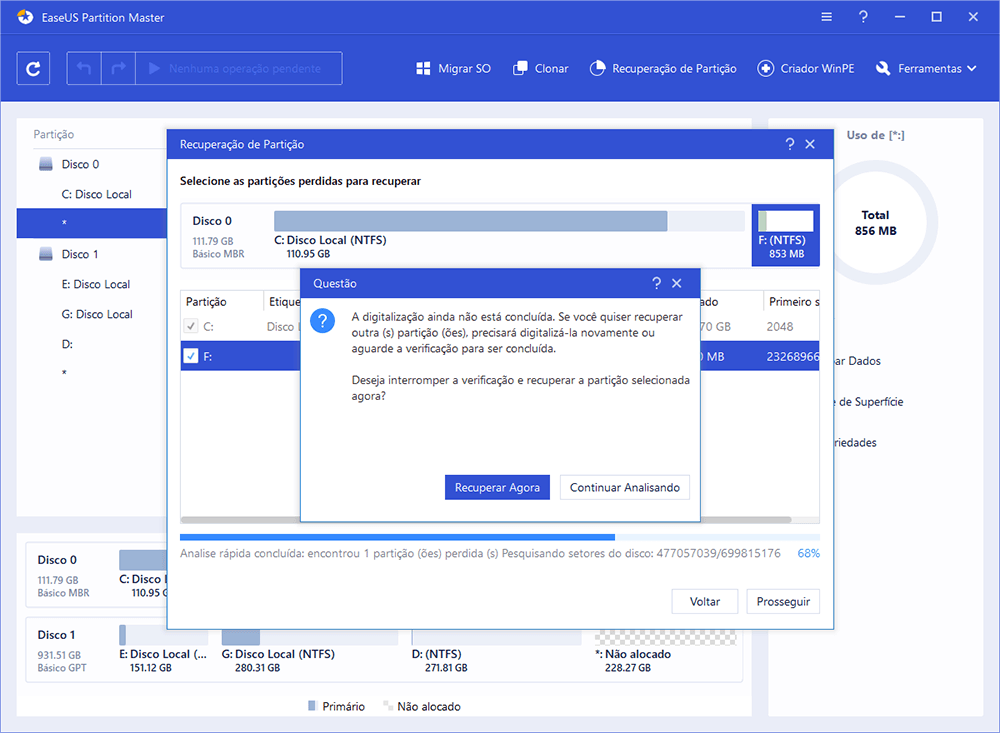Viewport: 1000px width, 733px height.
Task: Select G: Disco Local in tree
Action: (x=97, y=314)
